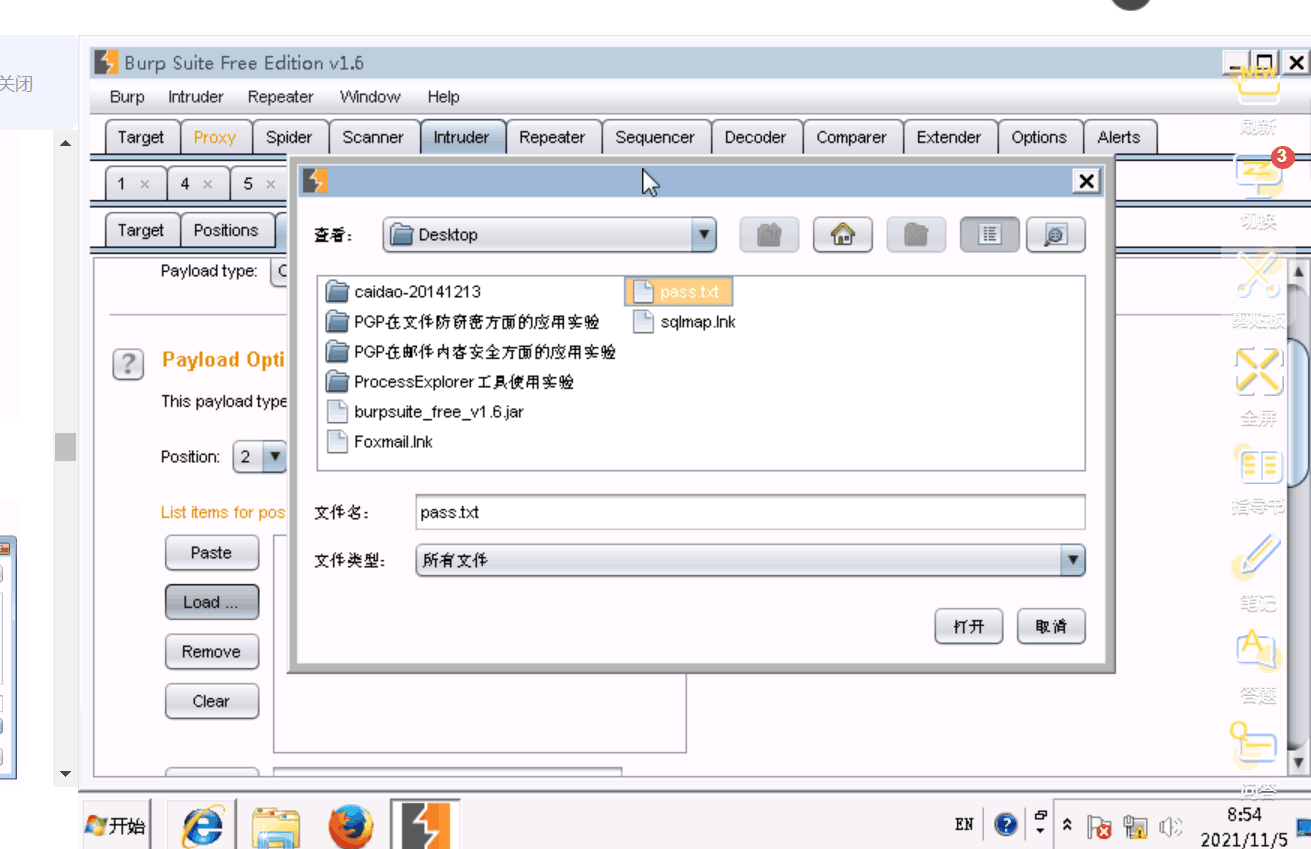Switch to the Alerts tab
Viewport: 1311px width, 849px height.
click(x=1119, y=138)
